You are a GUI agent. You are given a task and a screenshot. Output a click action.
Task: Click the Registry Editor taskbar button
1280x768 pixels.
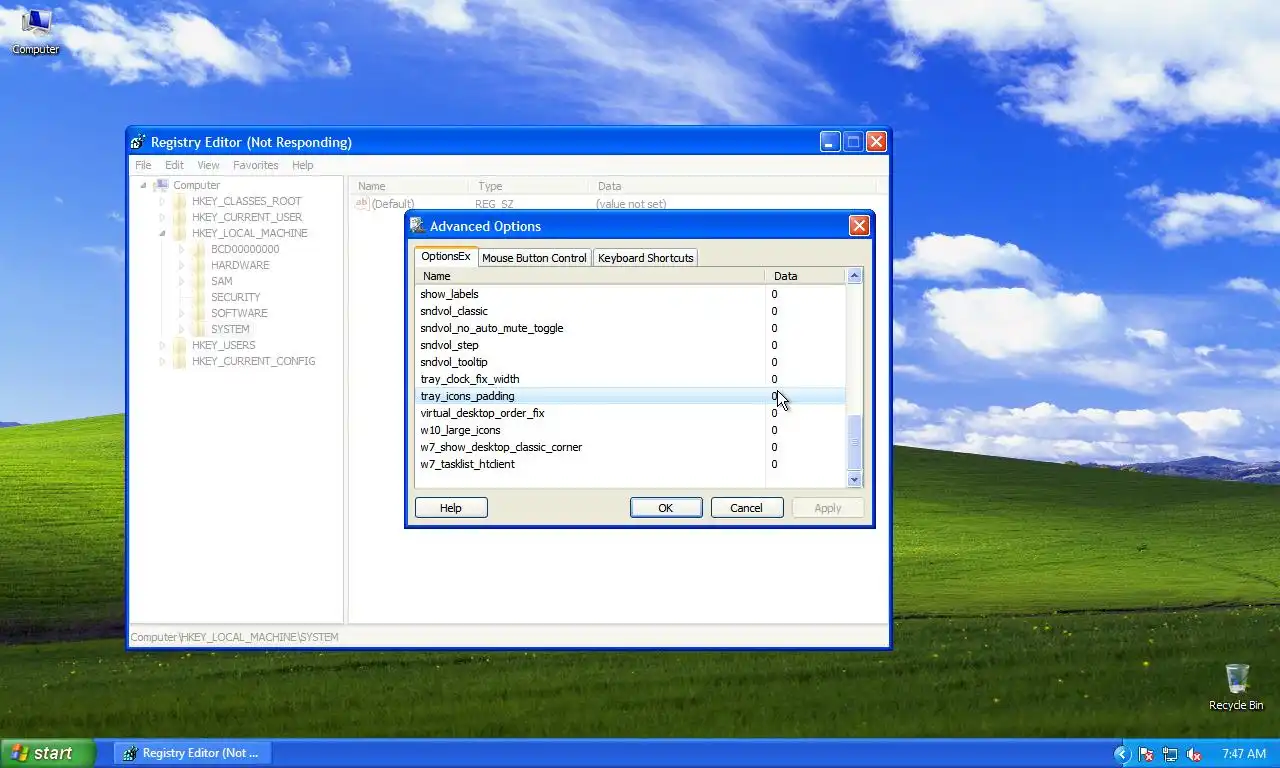click(192, 753)
